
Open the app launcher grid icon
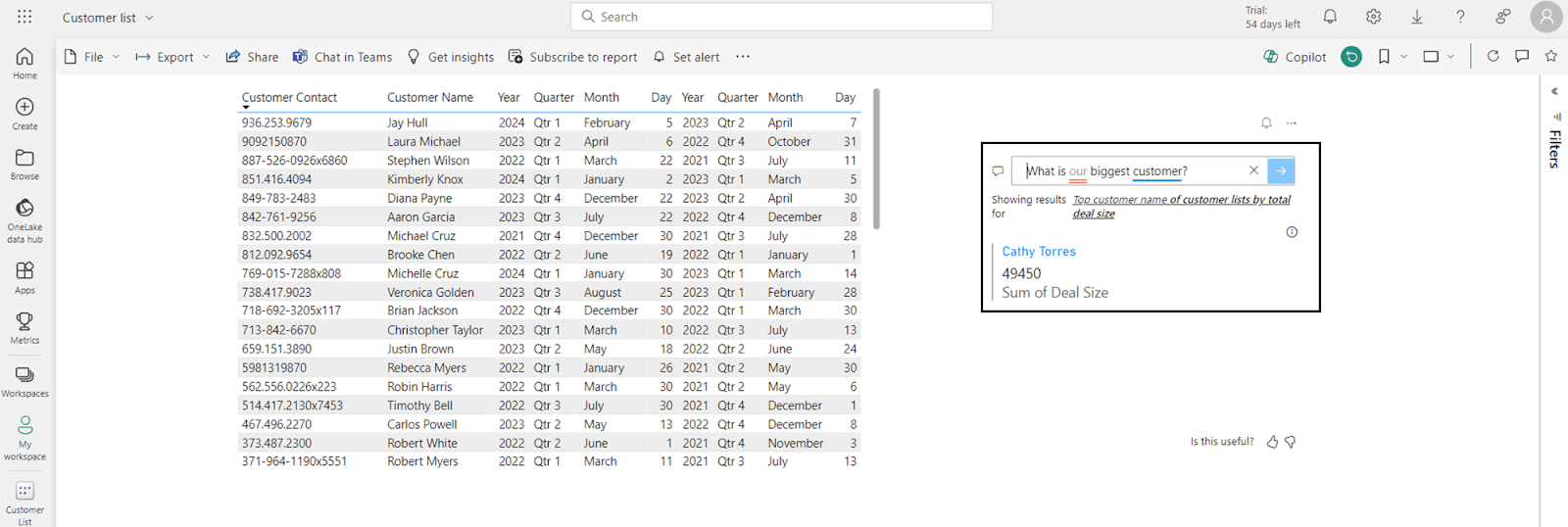point(24,17)
